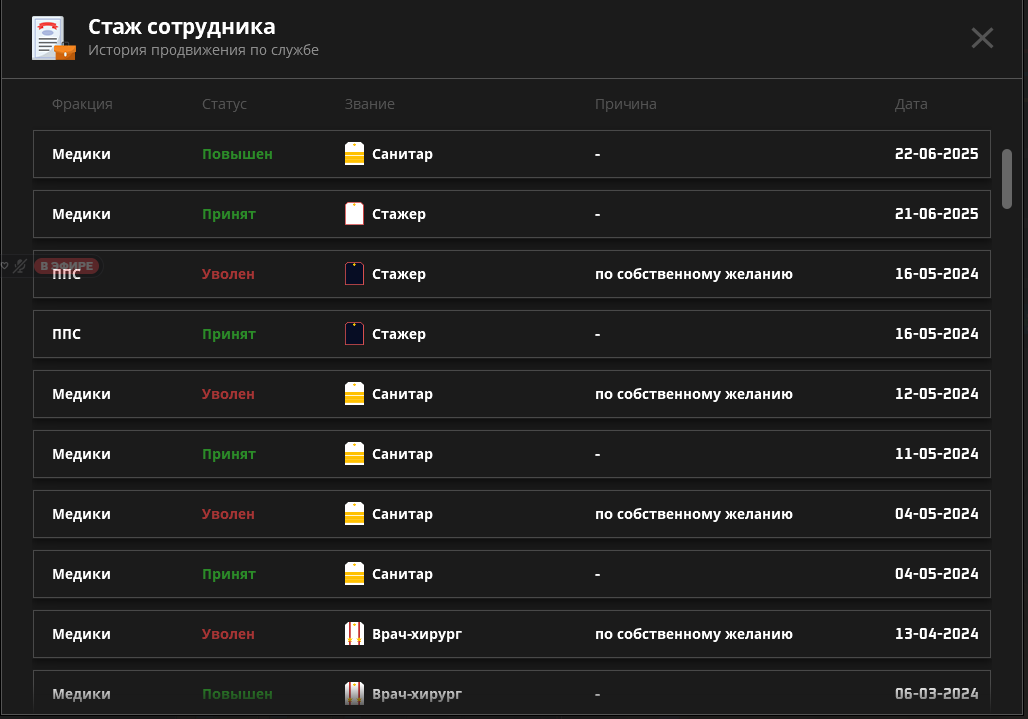Click Врач-хирург label in 13-04-2024 row
1028x719 pixels.
(x=417, y=634)
